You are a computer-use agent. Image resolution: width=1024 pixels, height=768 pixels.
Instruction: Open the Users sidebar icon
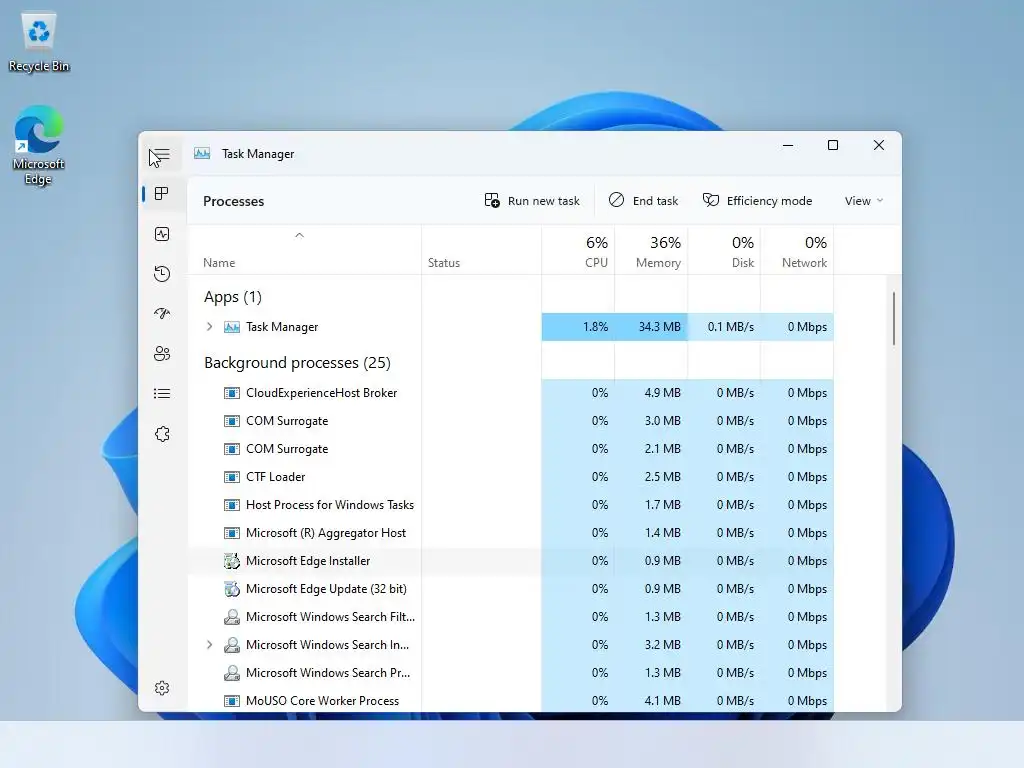(x=162, y=353)
